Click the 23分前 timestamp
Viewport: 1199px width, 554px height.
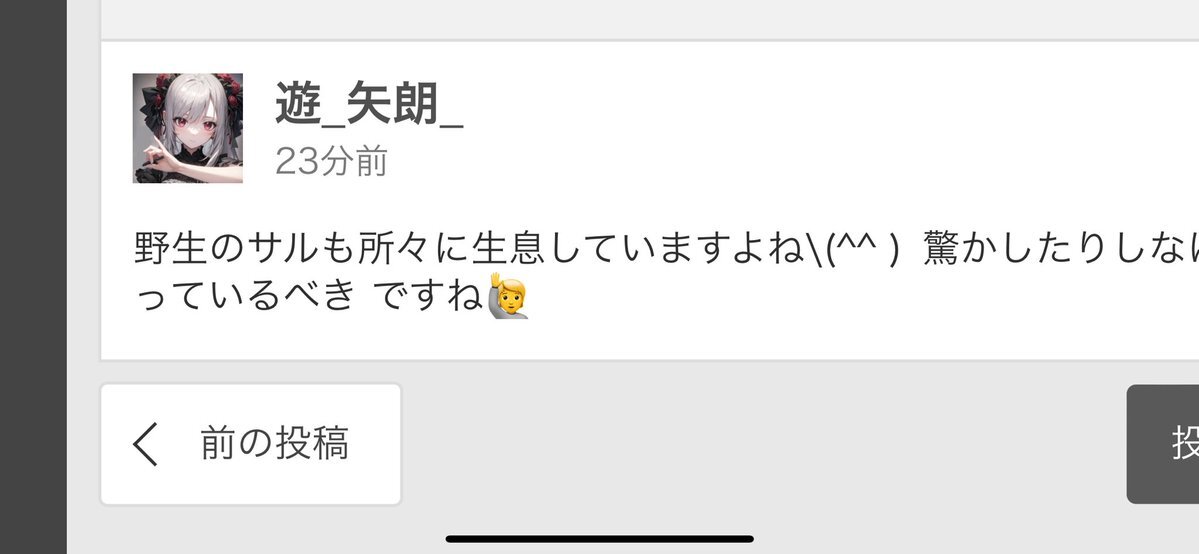pyautogui.click(x=331, y=161)
